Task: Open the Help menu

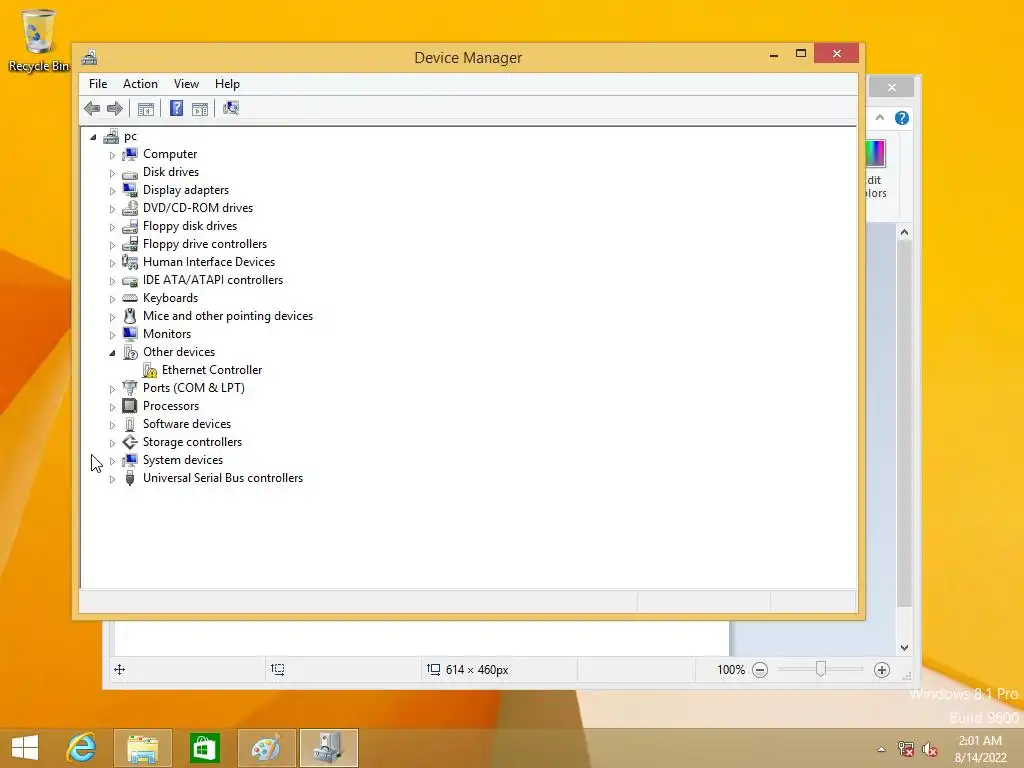Action: click(x=227, y=84)
